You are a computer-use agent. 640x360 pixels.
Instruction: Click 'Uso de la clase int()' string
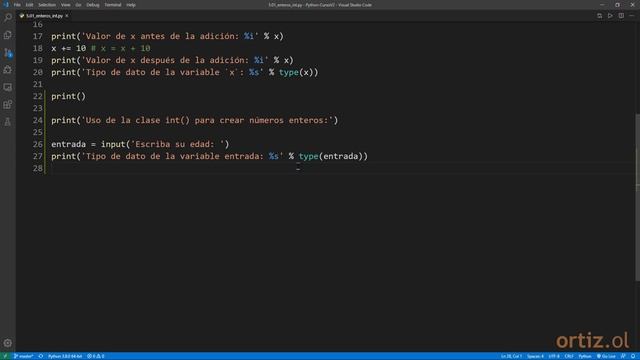[x=137, y=120]
